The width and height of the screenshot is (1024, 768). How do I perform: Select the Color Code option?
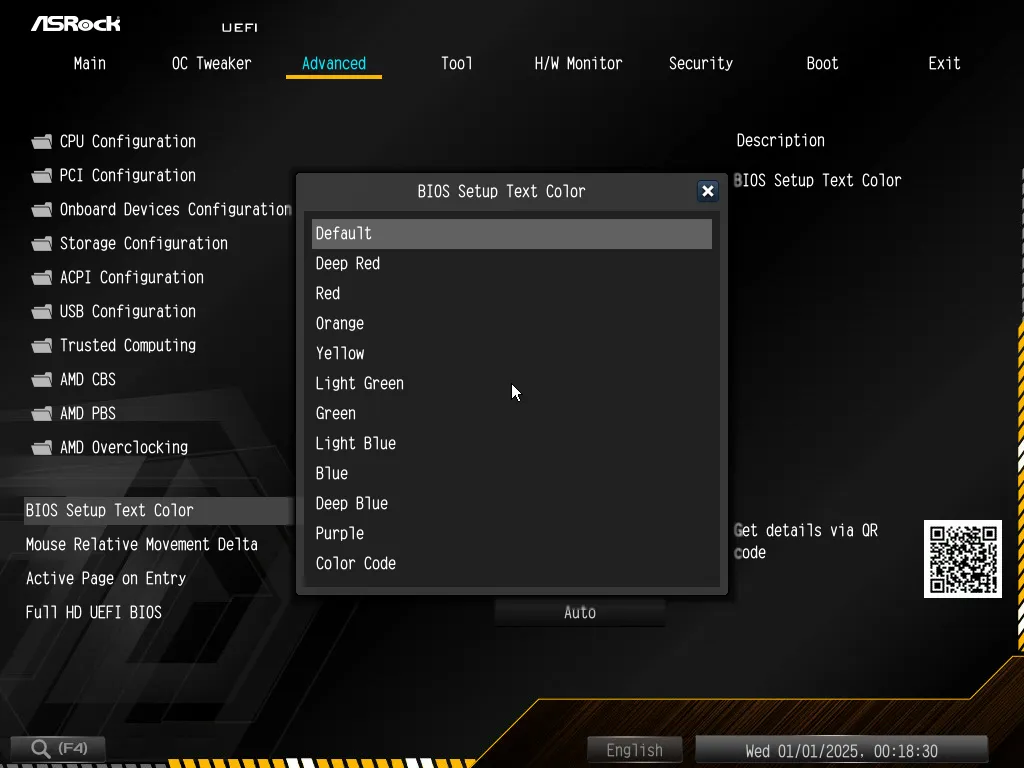(x=356, y=564)
